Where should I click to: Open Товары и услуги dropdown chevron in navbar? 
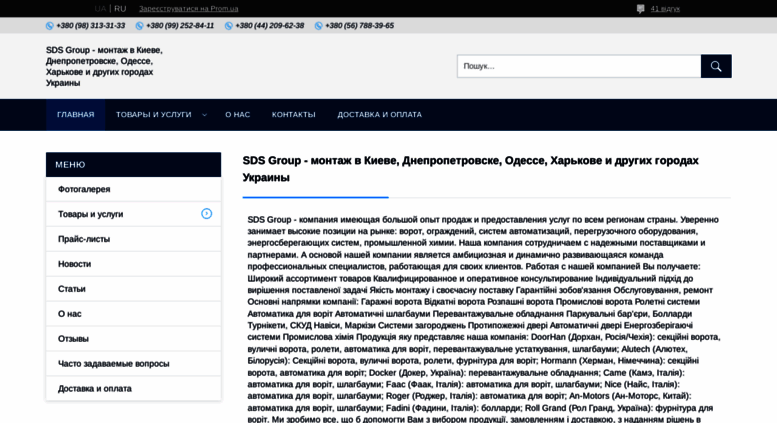coord(205,115)
